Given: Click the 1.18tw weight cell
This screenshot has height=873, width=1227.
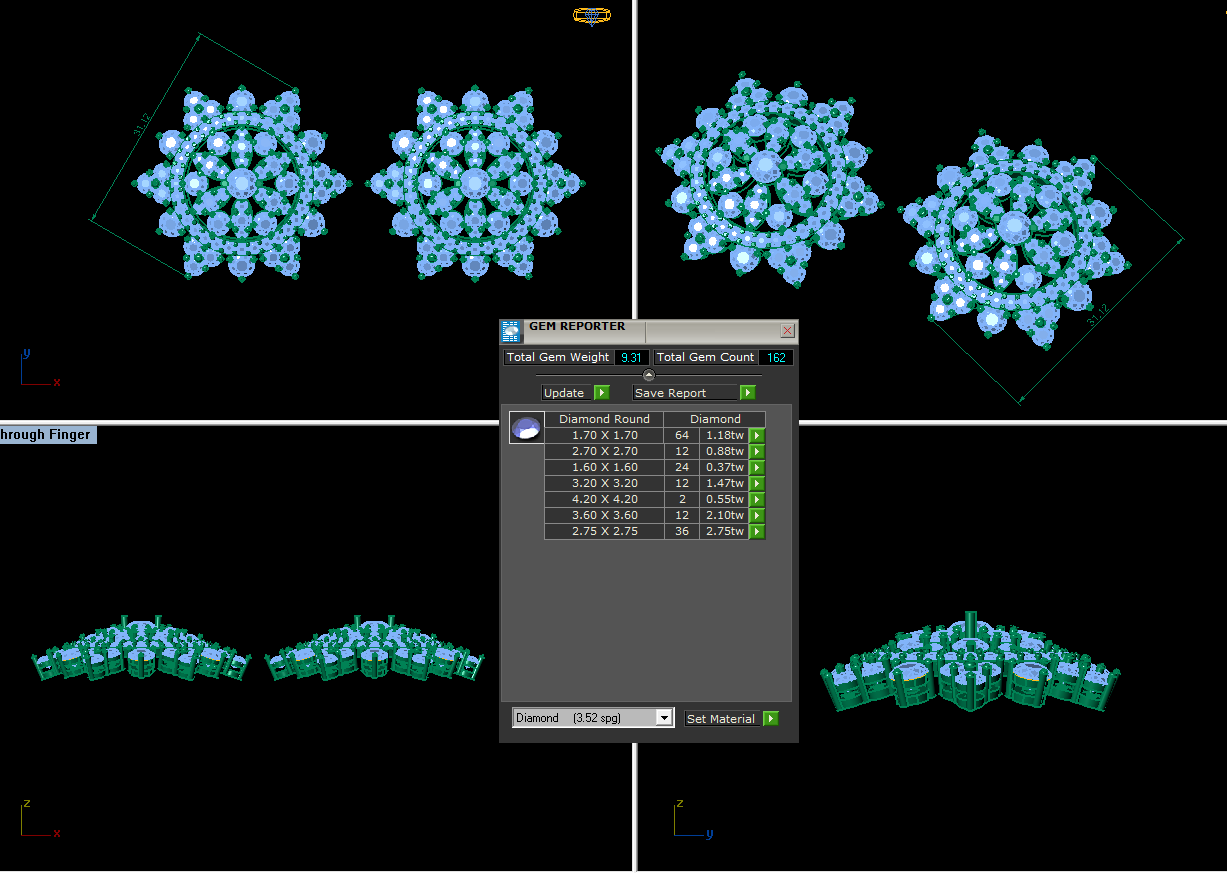Looking at the screenshot, I should click(x=724, y=435).
